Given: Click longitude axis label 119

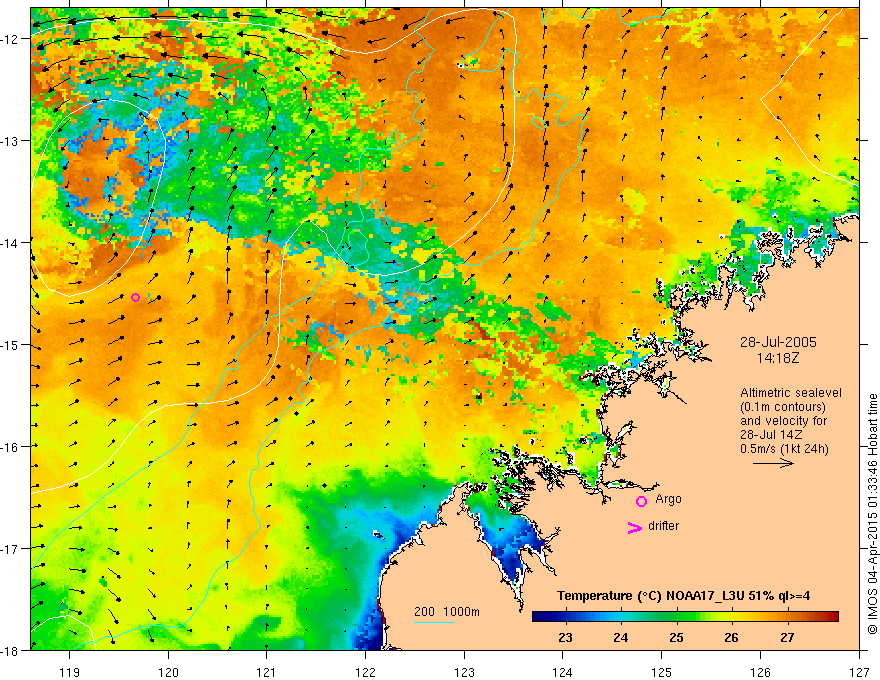Looking at the screenshot, I should coord(70,672).
